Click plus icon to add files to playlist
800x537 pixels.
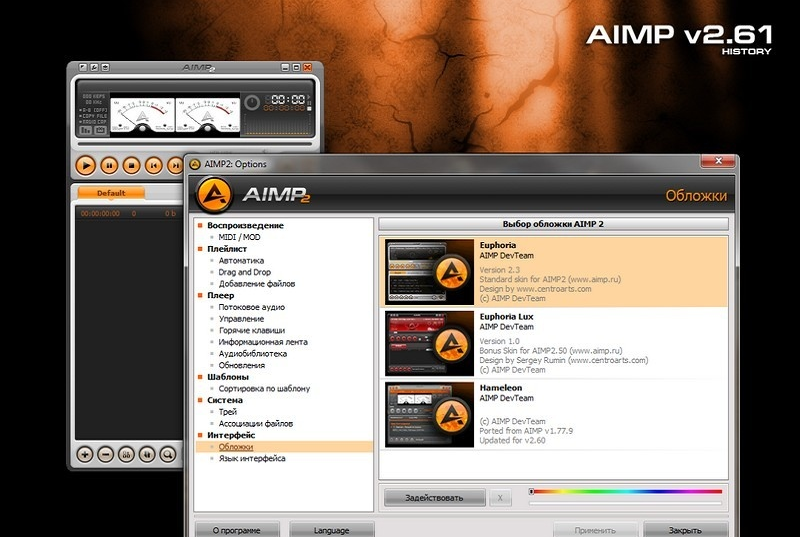(85, 454)
